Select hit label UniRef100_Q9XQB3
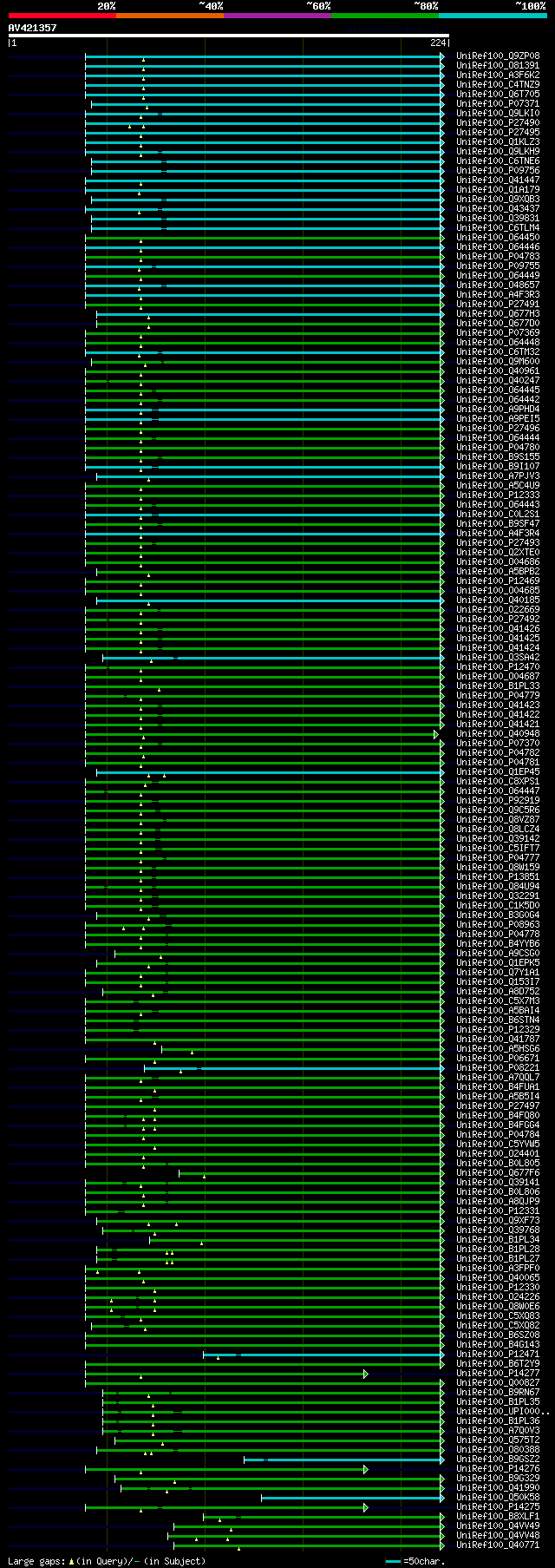Image resolution: width=555 pixels, height=1568 pixels. (x=498, y=200)
